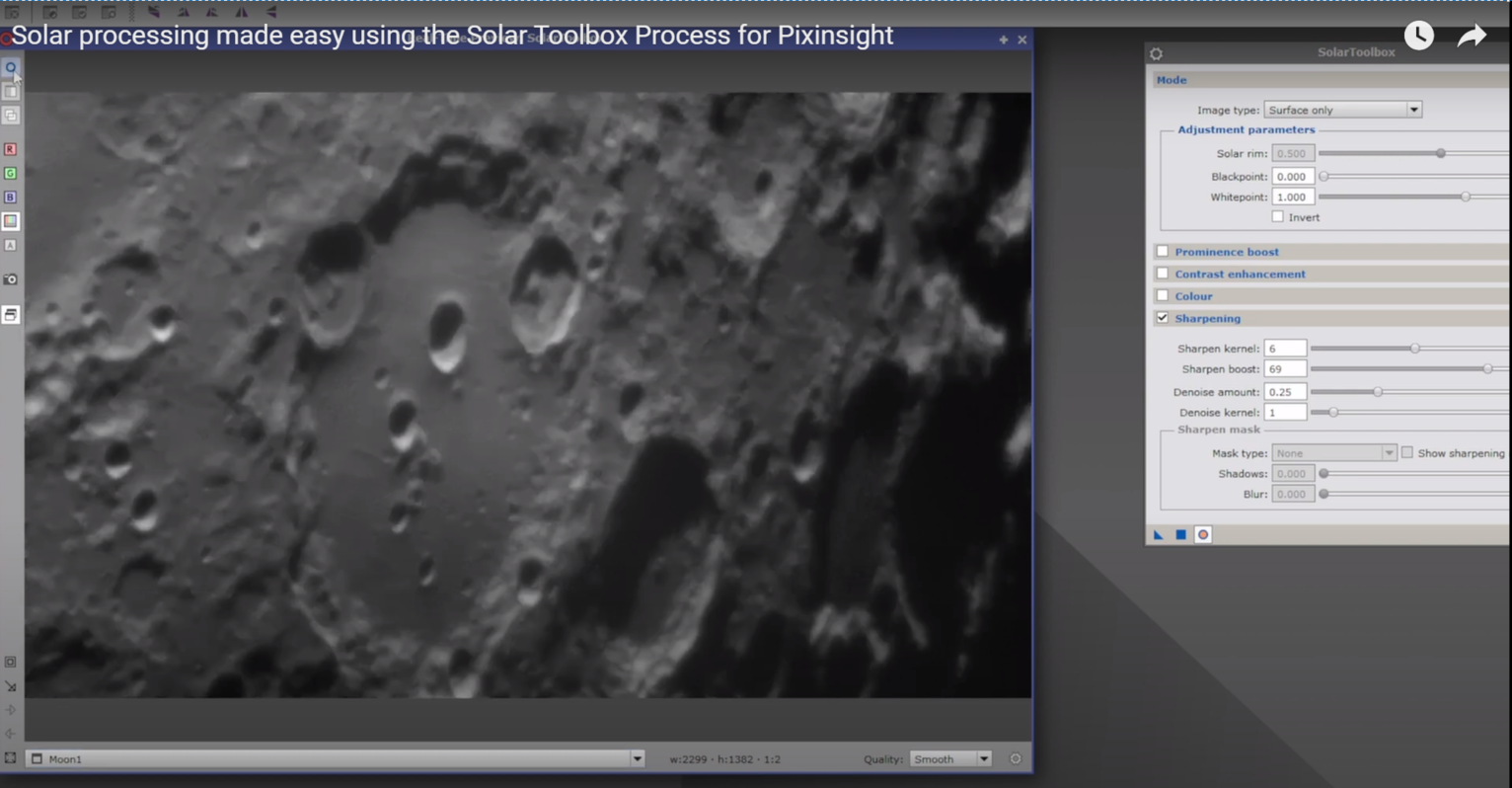
Task: Click the Shadows value field
Action: coord(1293,473)
